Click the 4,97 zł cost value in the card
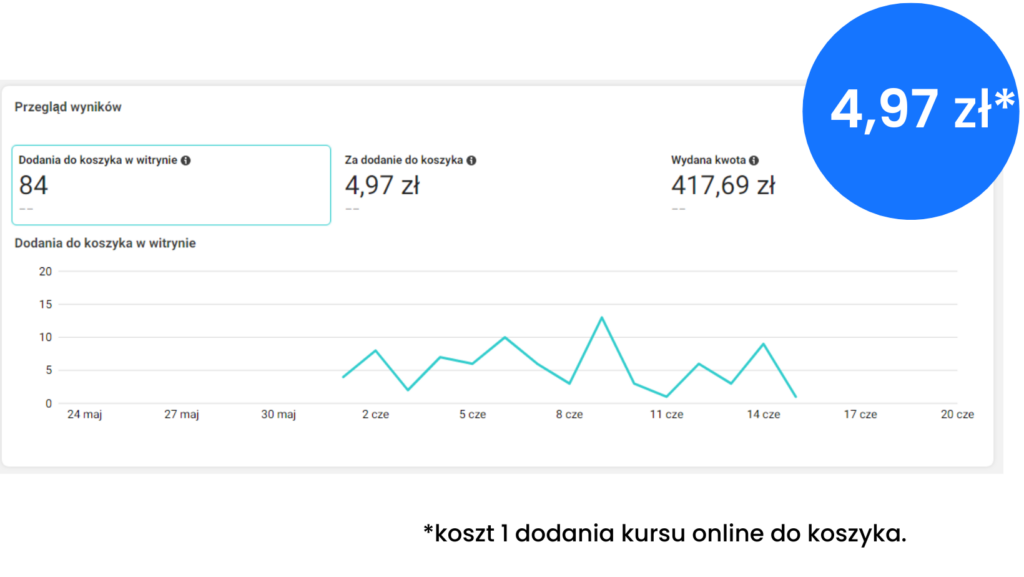1024x577 pixels. (382, 186)
